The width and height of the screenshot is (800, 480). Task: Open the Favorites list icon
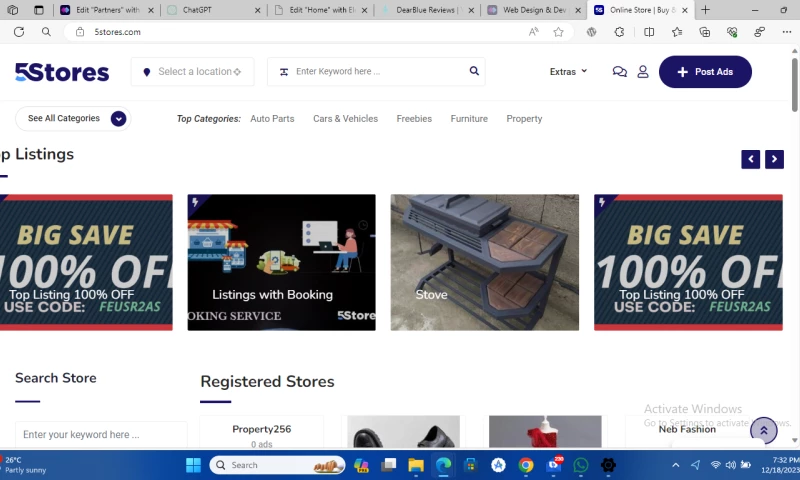(677, 32)
